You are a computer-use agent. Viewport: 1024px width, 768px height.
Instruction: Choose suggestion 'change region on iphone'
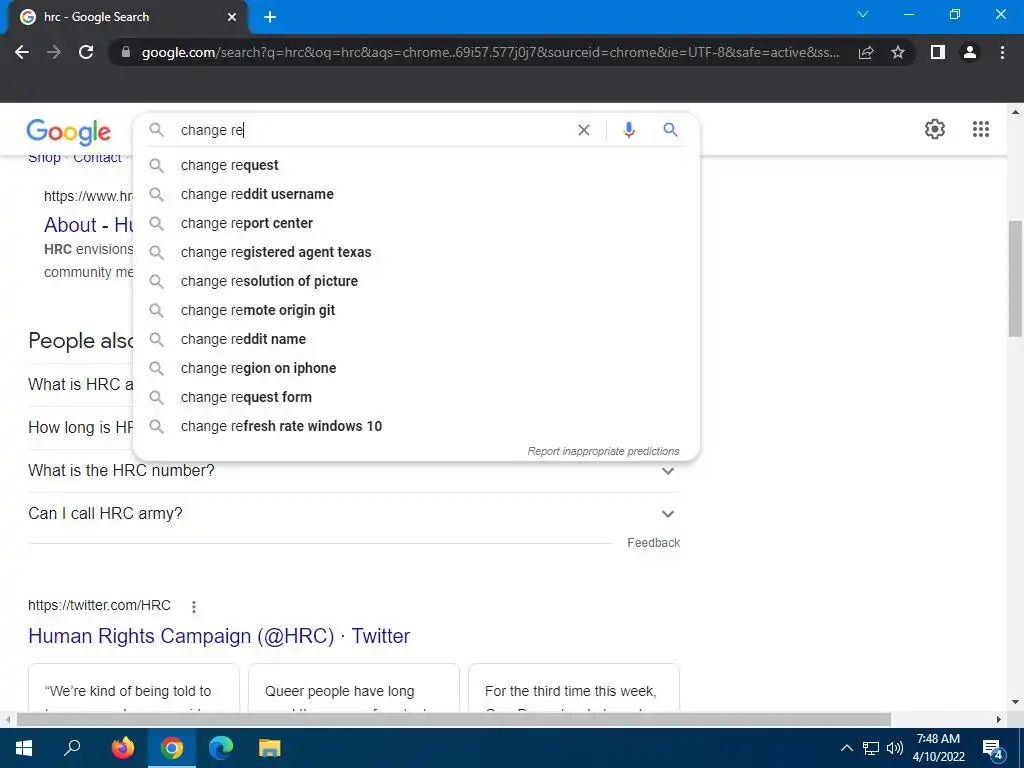pos(416,368)
